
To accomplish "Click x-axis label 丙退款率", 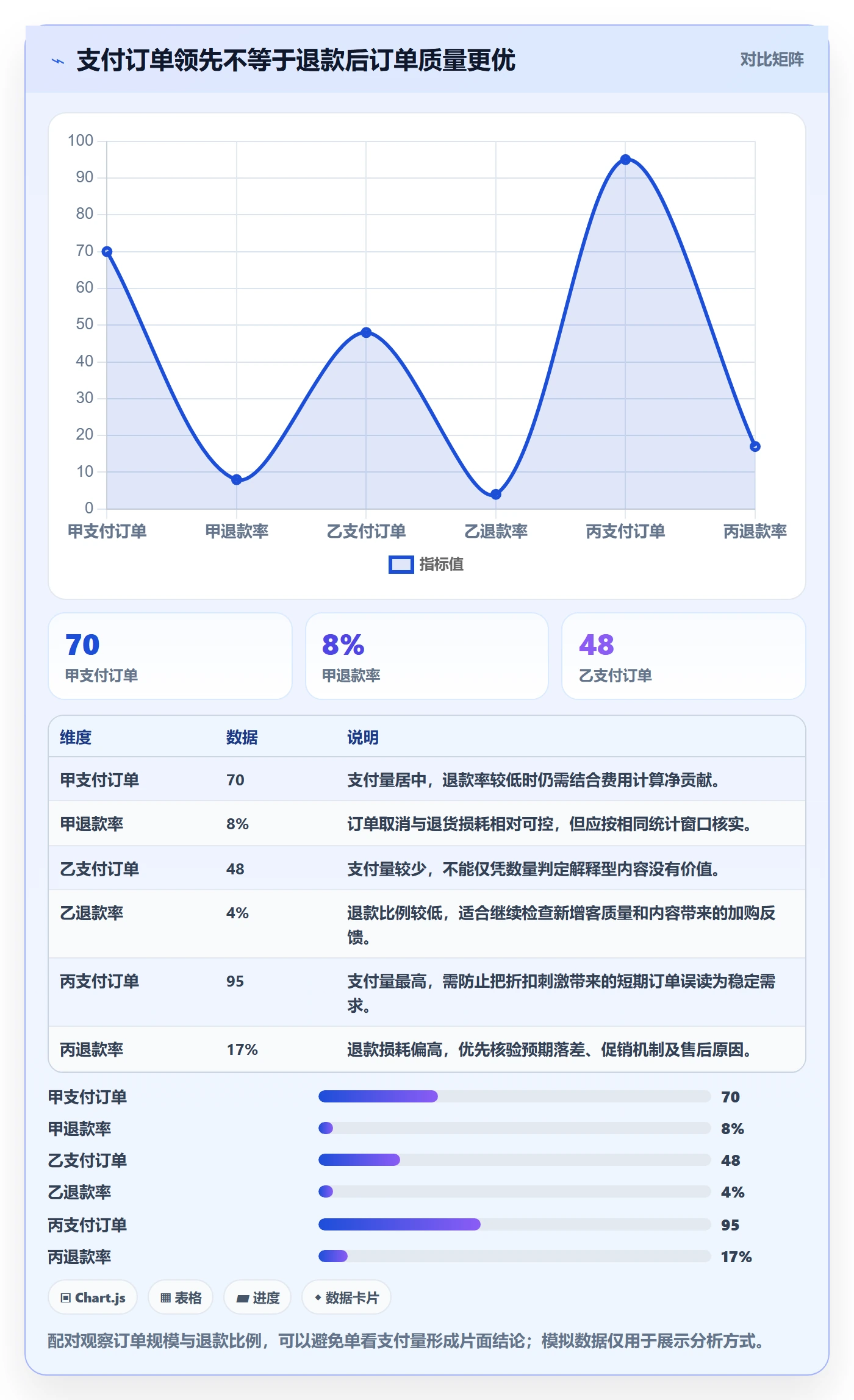I will [x=755, y=531].
